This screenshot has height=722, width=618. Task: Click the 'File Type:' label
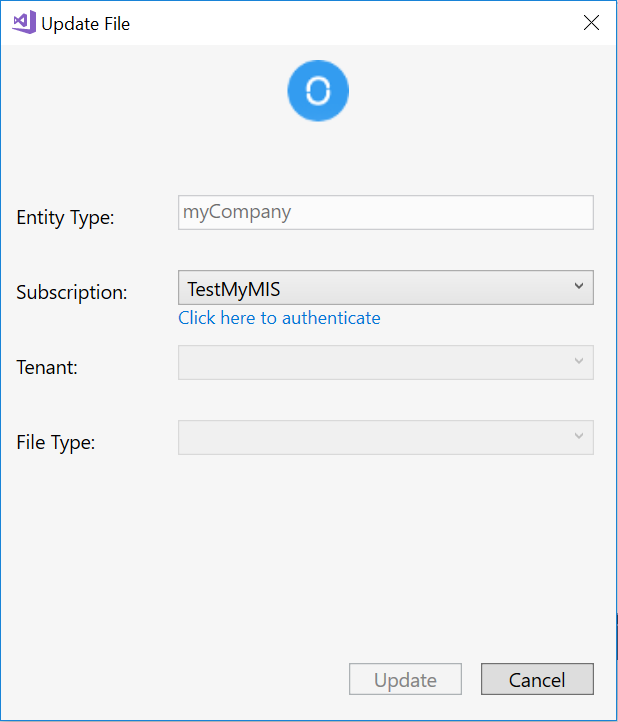[x=56, y=443]
